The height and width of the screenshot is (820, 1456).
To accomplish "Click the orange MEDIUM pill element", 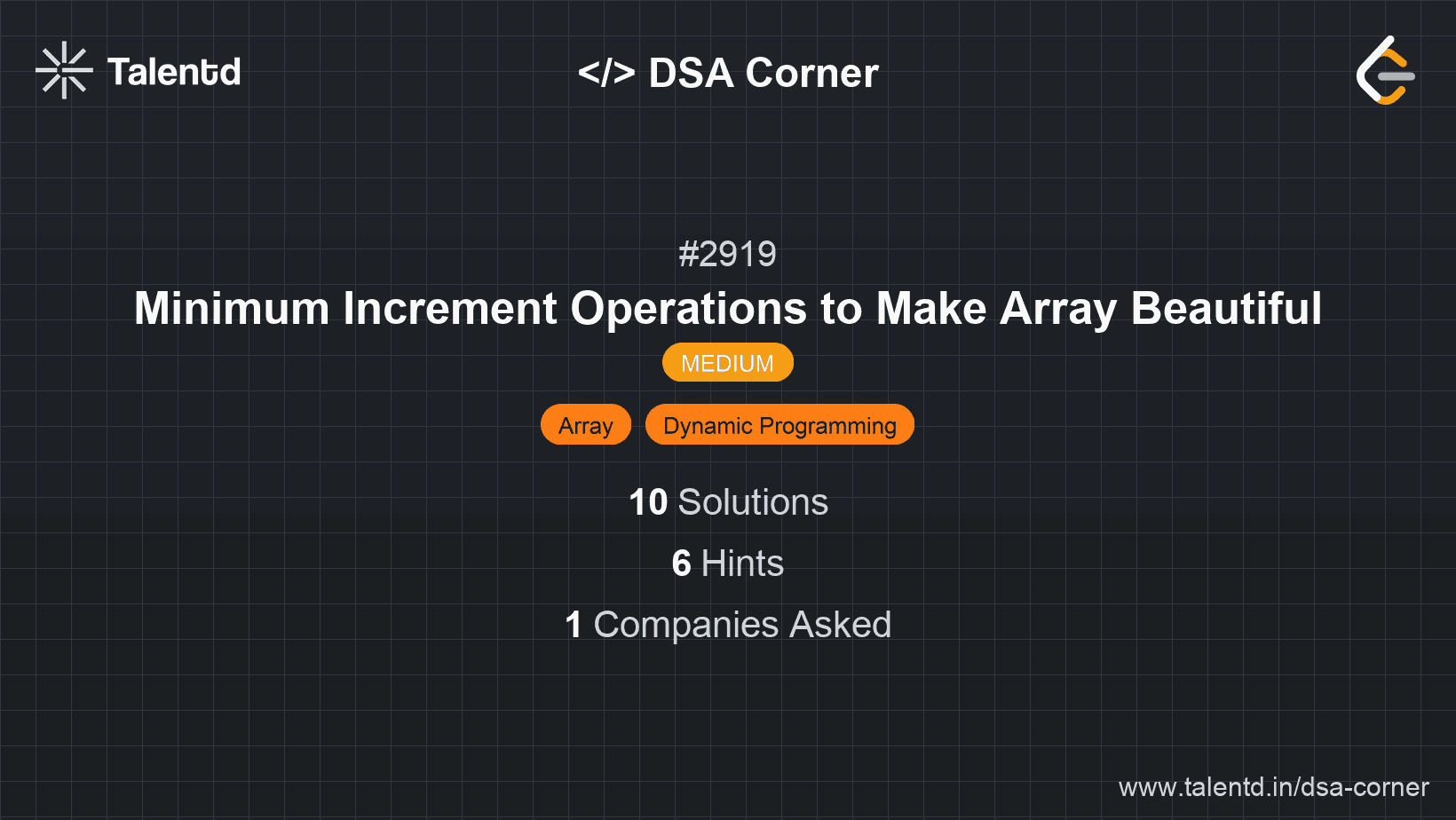I will [727, 362].
